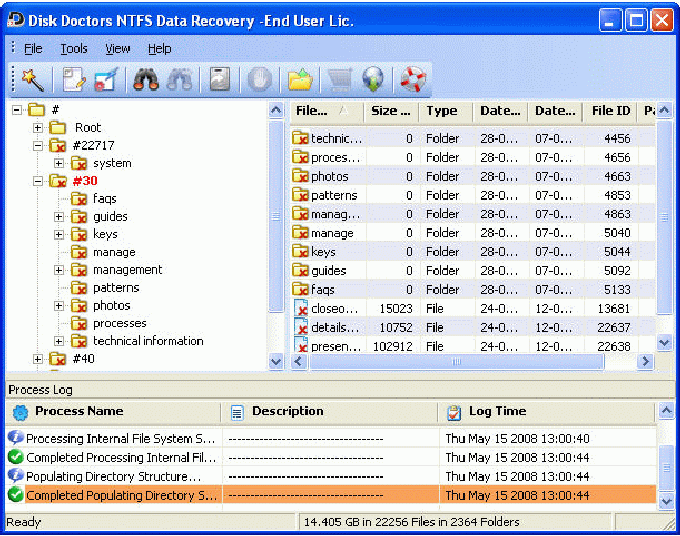Click the stop hand toolbar icon
Screen dimensions: 680x536
click(260, 80)
